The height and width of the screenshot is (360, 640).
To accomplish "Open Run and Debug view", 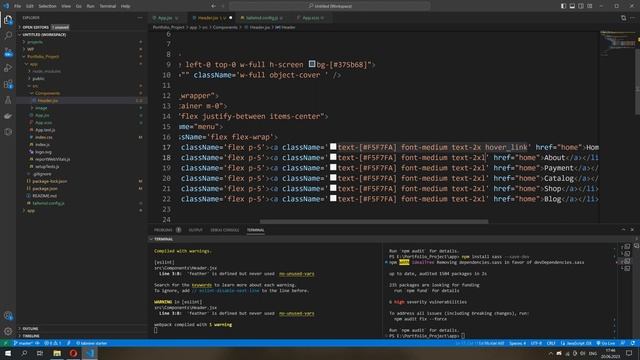I will coord(8,68).
